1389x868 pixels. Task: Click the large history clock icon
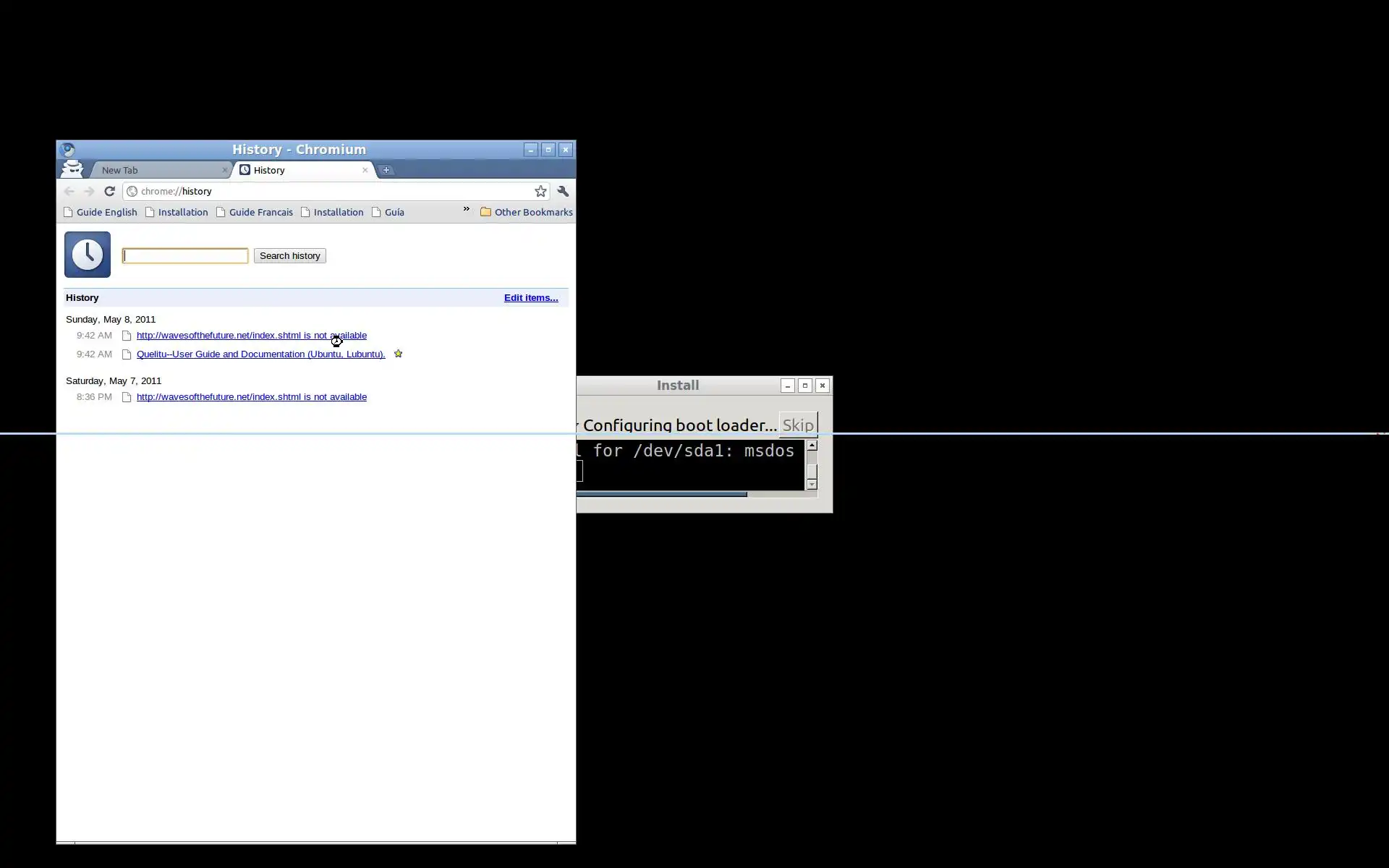pyautogui.click(x=88, y=255)
